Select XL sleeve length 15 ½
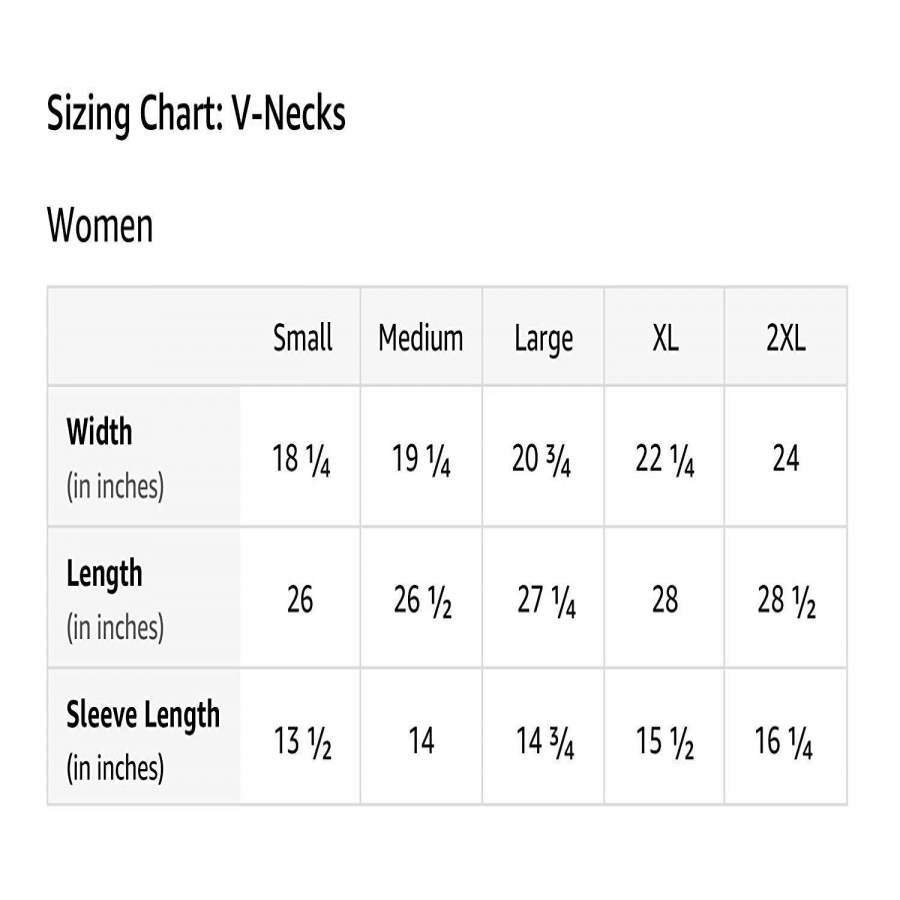This screenshot has width=900, height=900. coord(665,742)
